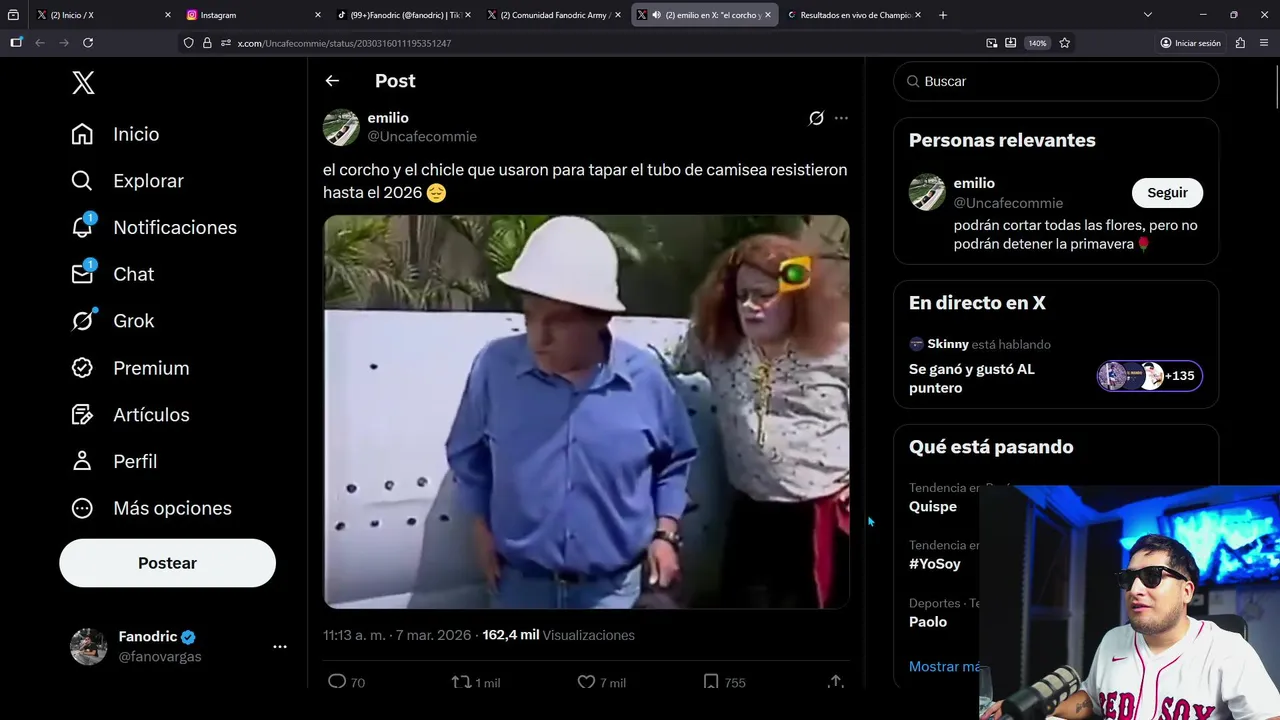Image resolution: width=1280 pixels, height=720 pixels.
Task: Open a new browser tab
Action: click(x=943, y=15)
